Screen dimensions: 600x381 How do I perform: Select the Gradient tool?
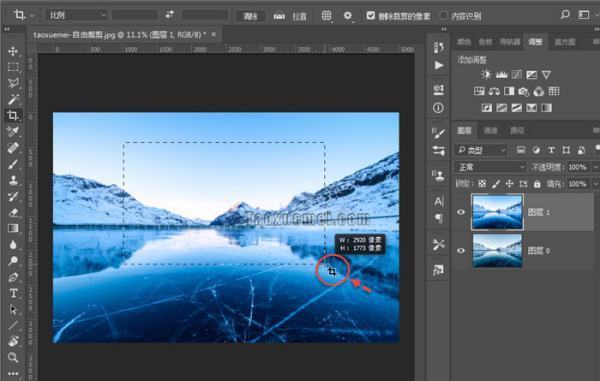pos(13,228)
